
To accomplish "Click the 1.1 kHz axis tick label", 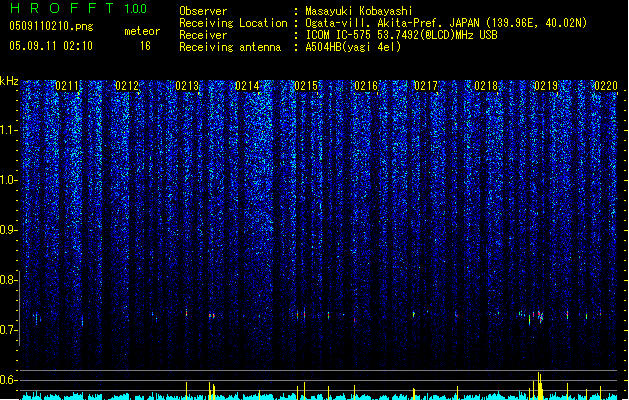I will (x=8, y=130).
